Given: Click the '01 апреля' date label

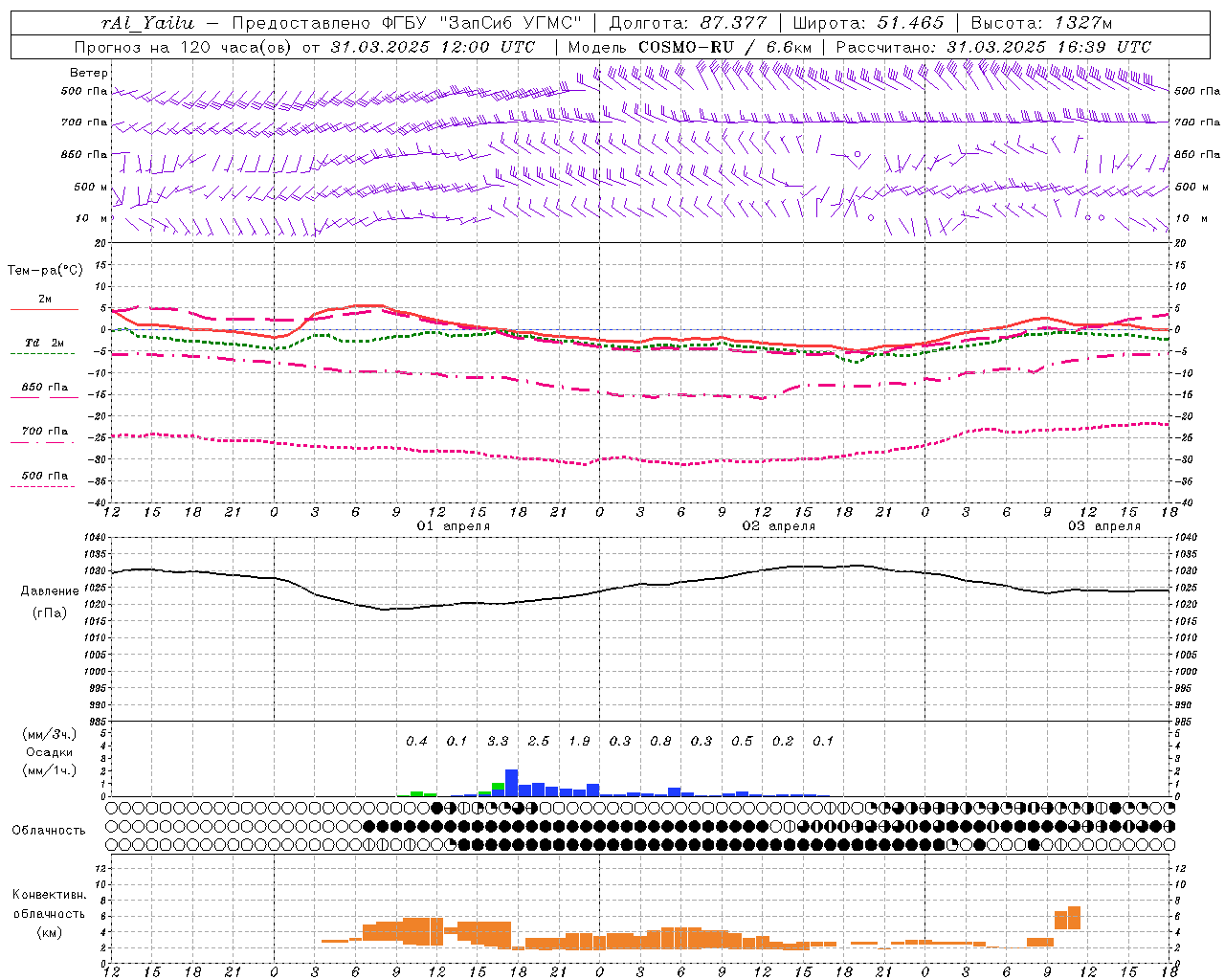Looking at the screenshot, I should [454, 526].
